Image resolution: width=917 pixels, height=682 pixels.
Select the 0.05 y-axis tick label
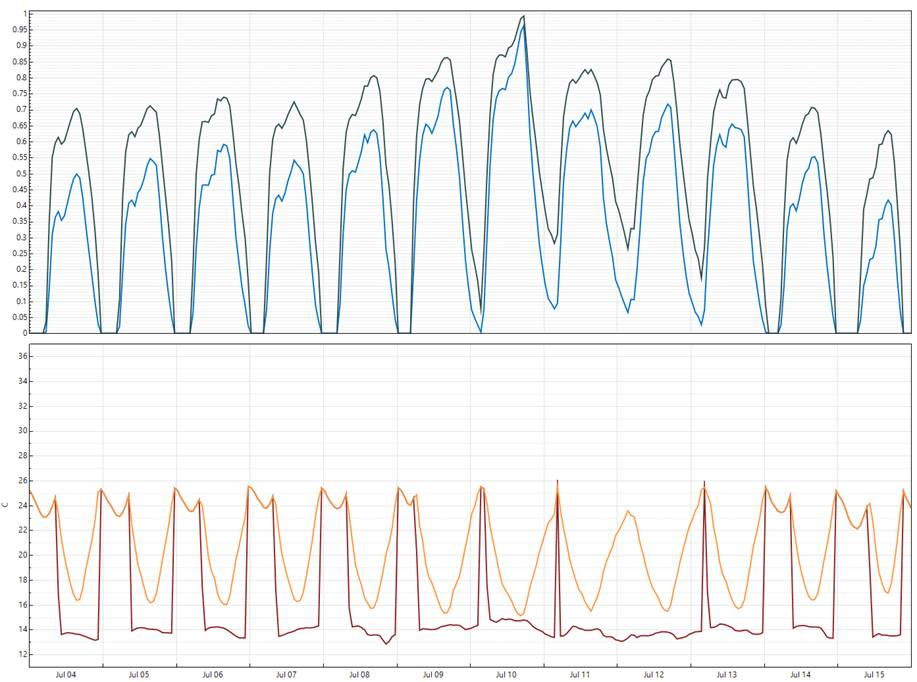click(x=20, y=317)
